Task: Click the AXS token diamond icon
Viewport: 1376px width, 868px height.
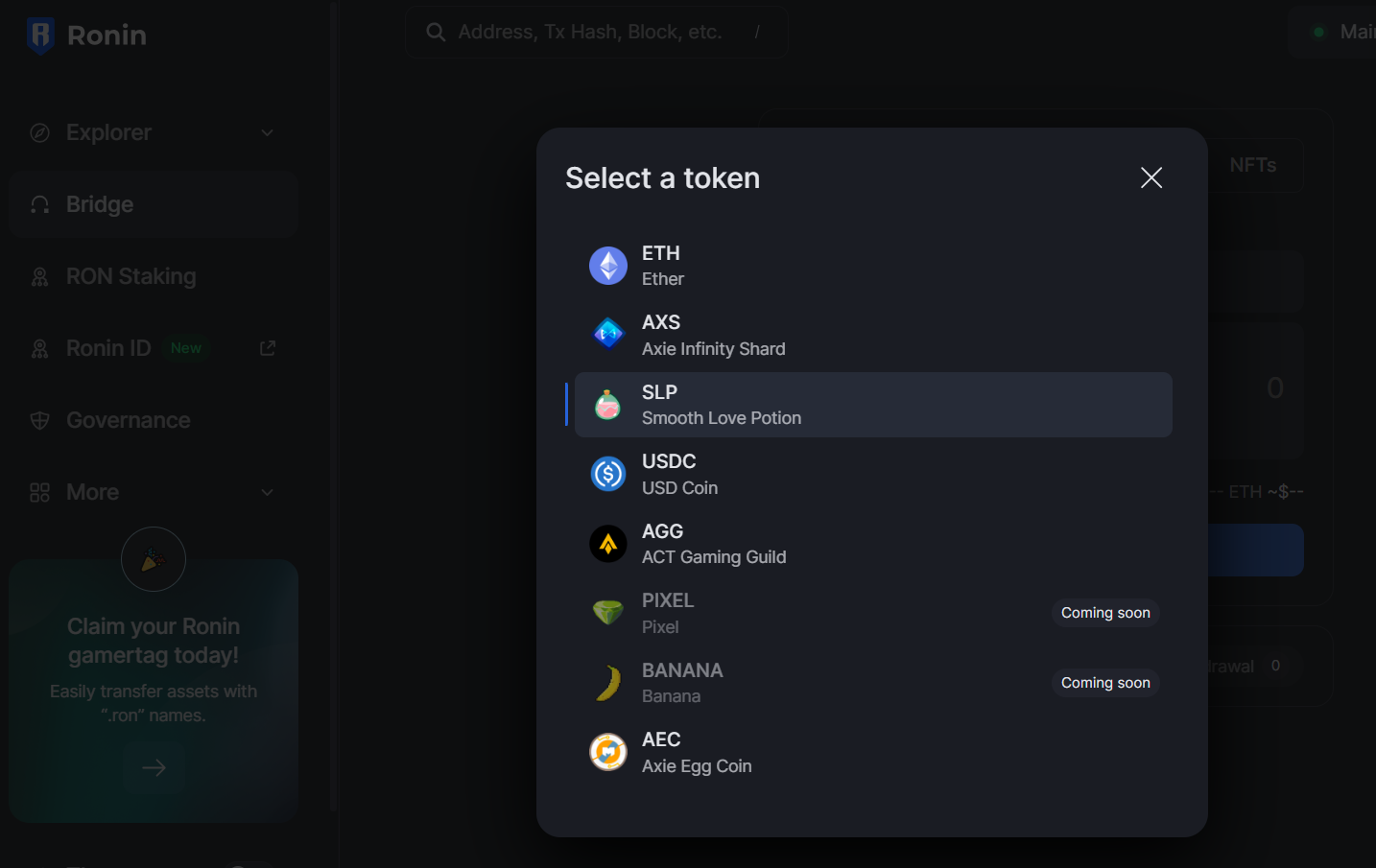Action: pyautogui.click(x=607, y=335)
